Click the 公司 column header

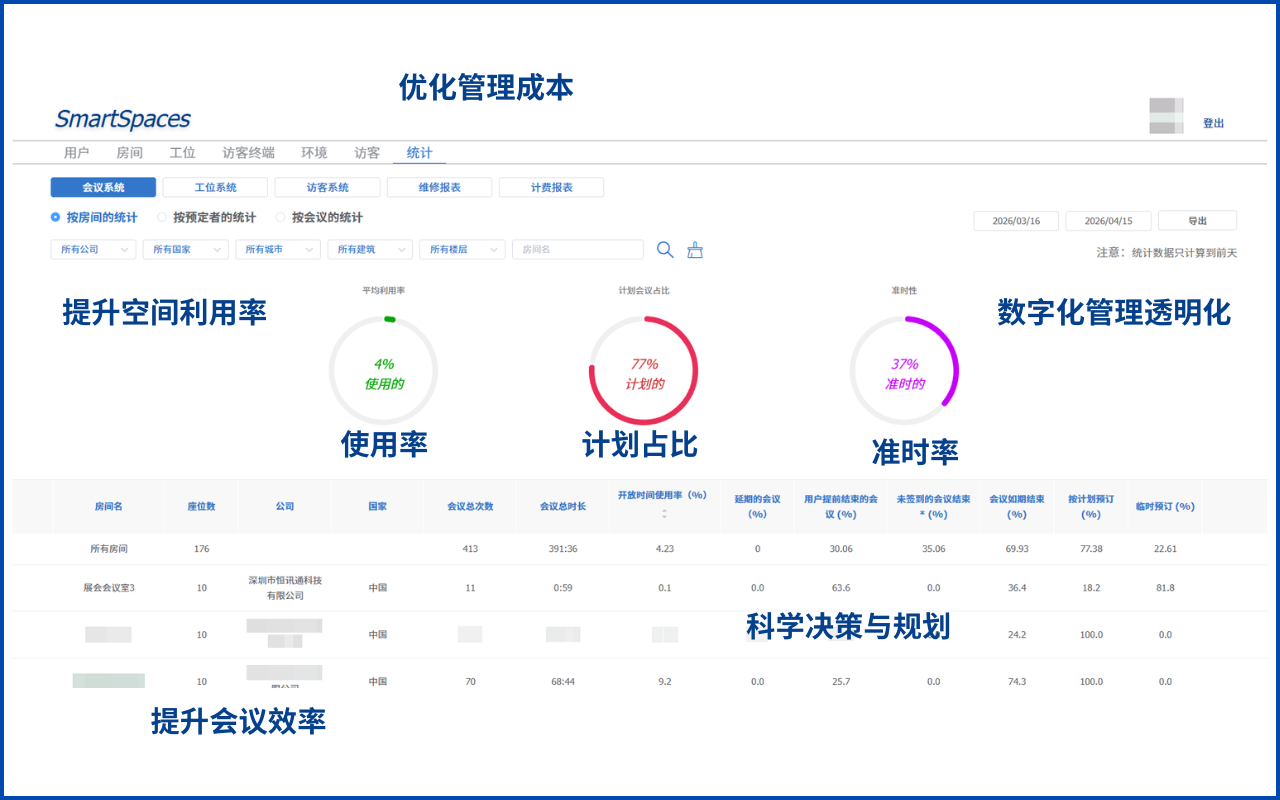(x=285, y=506)
